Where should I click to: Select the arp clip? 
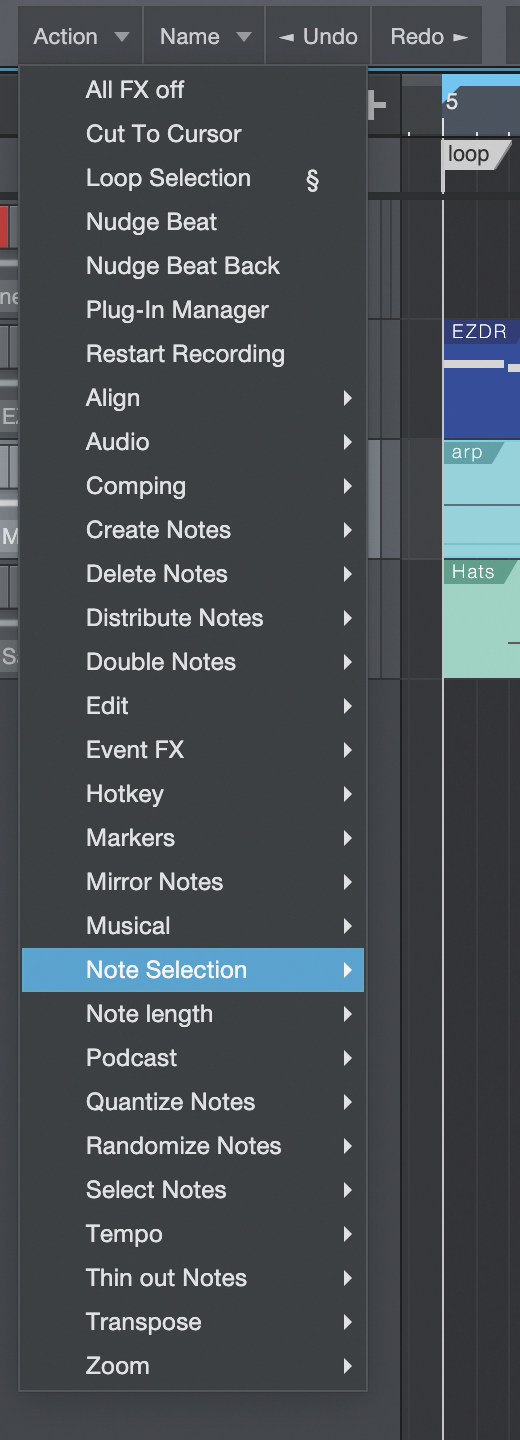pyautogui.click(x=481, y=499)
